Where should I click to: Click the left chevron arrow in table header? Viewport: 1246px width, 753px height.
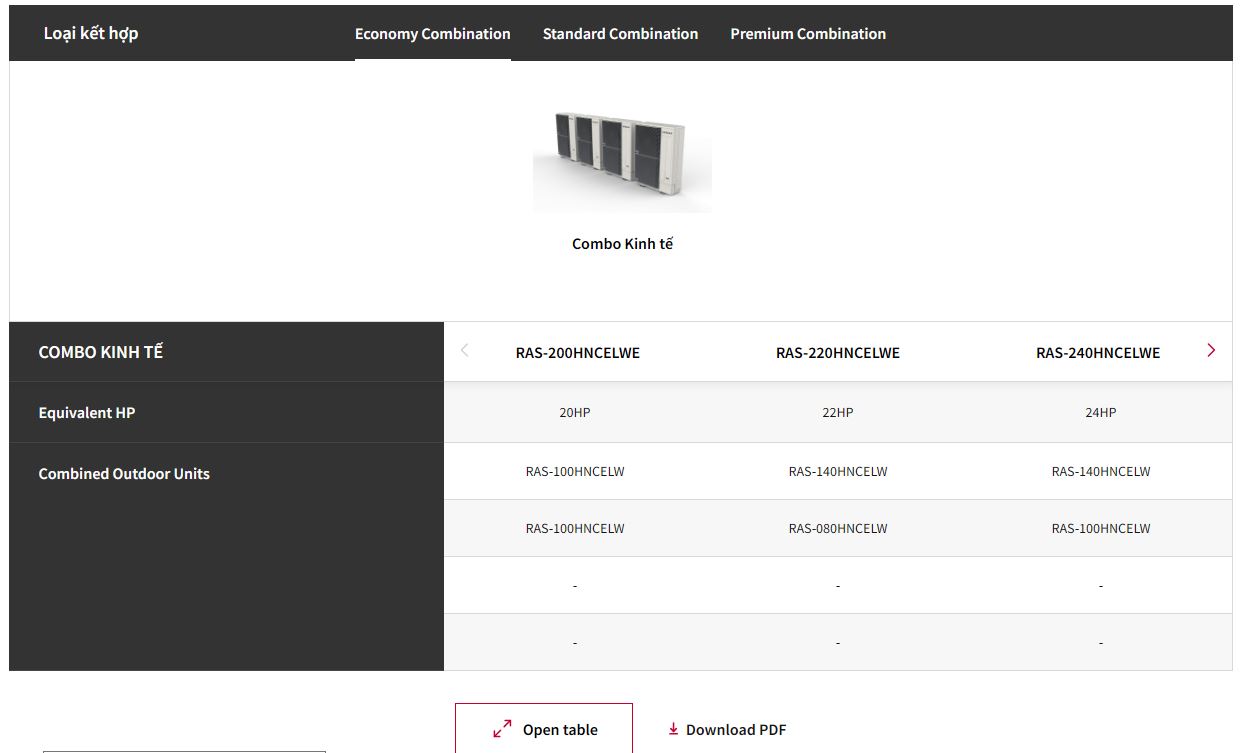[464, 350]
